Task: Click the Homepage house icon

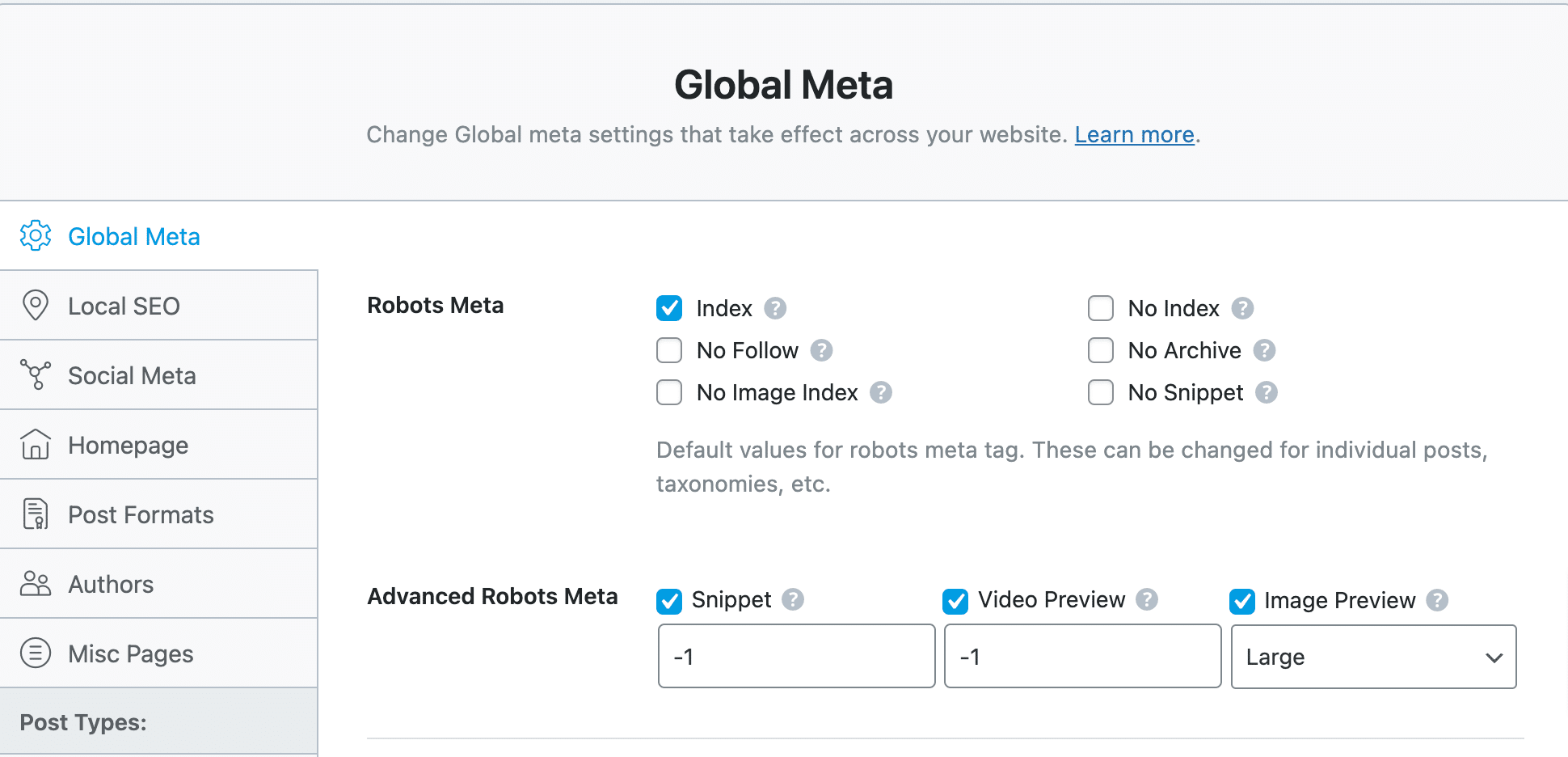Action: (x=35, y=444)
